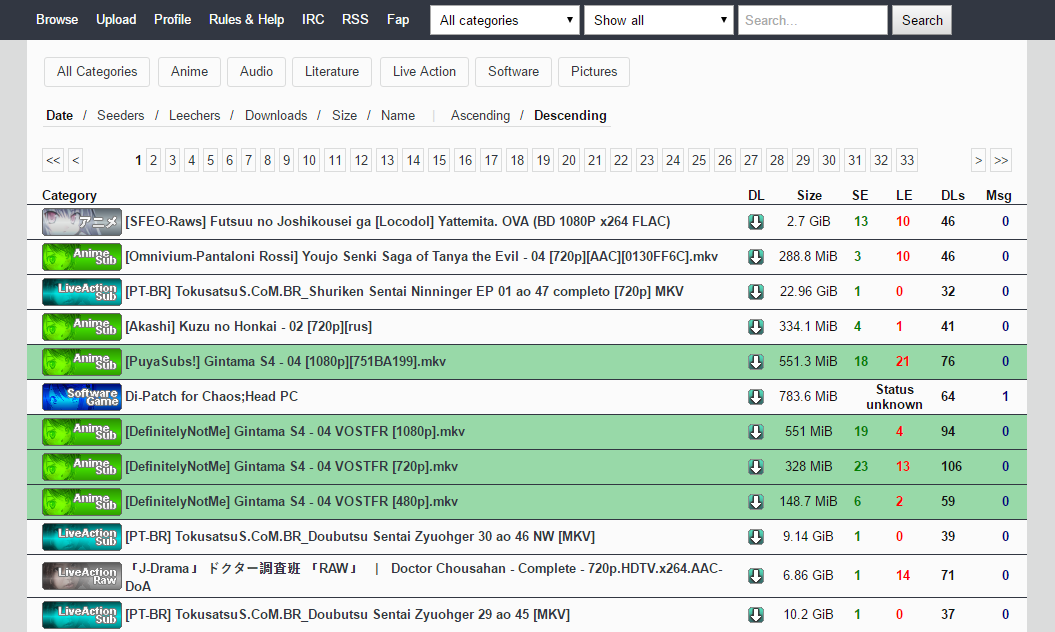Viewport: 1055px width, 632px height.
Task: Click Software Game category icon
Action: (82, 397)
